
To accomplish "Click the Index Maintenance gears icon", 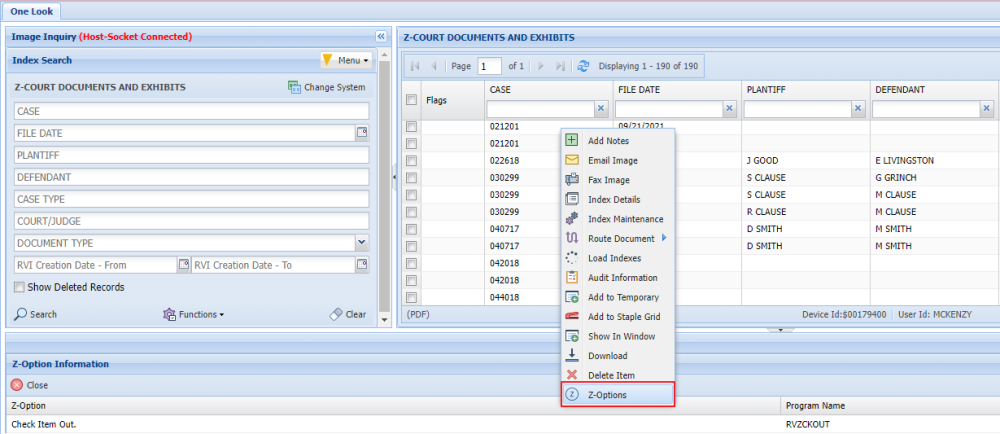I will [x=572, y=219].
